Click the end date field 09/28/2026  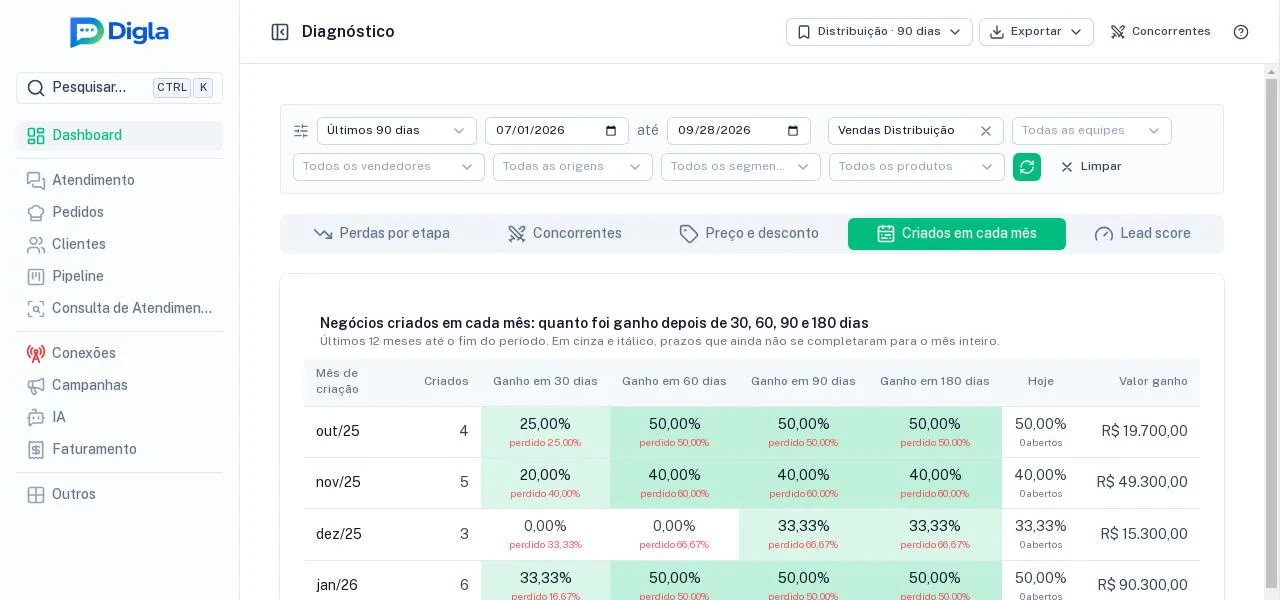[x=739, y=131]
